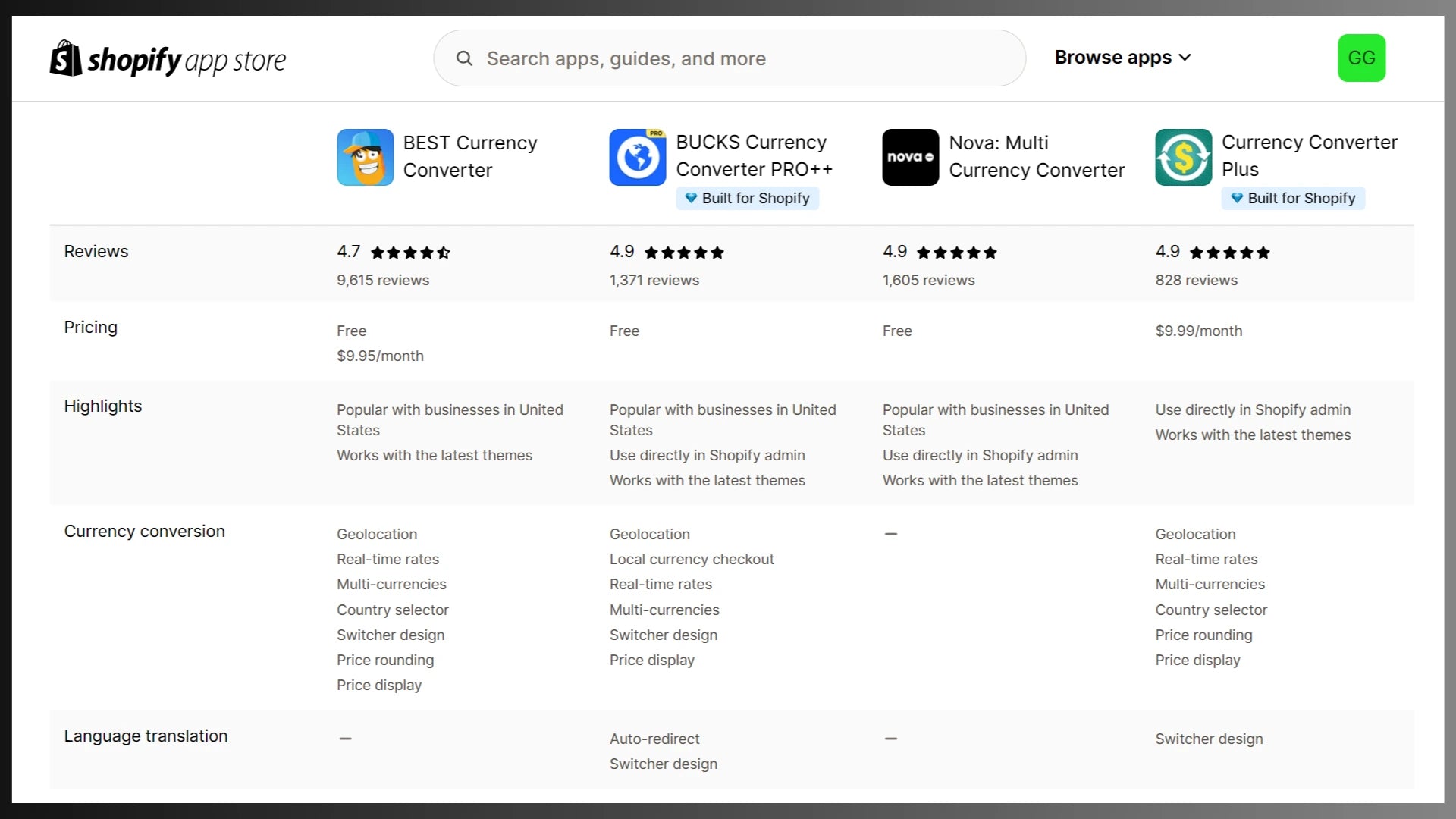Open BEST Currency Converter app icon
Screen dimensions: 1456x819
coord(365,157)
